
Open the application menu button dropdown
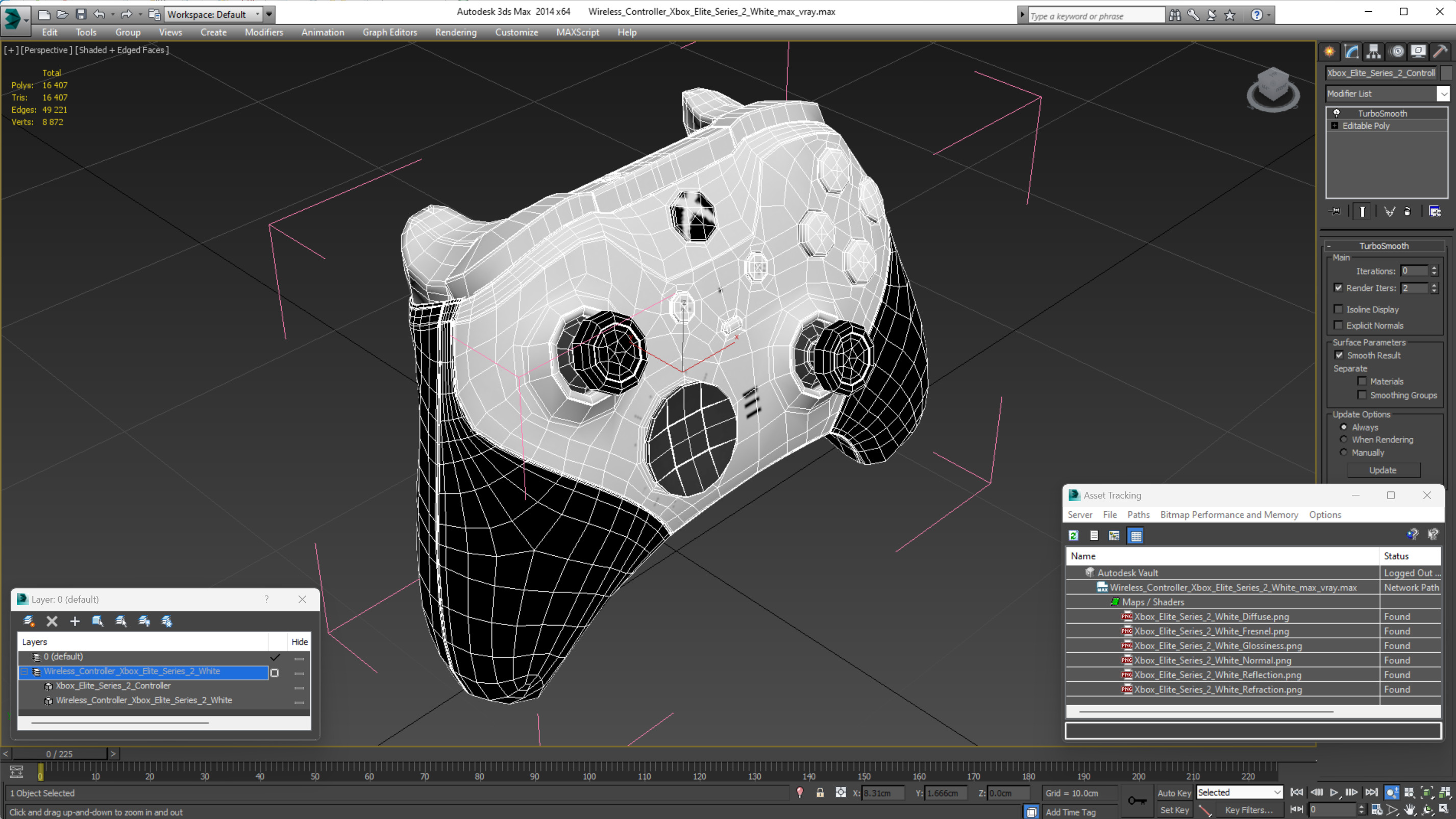[15, 20]
